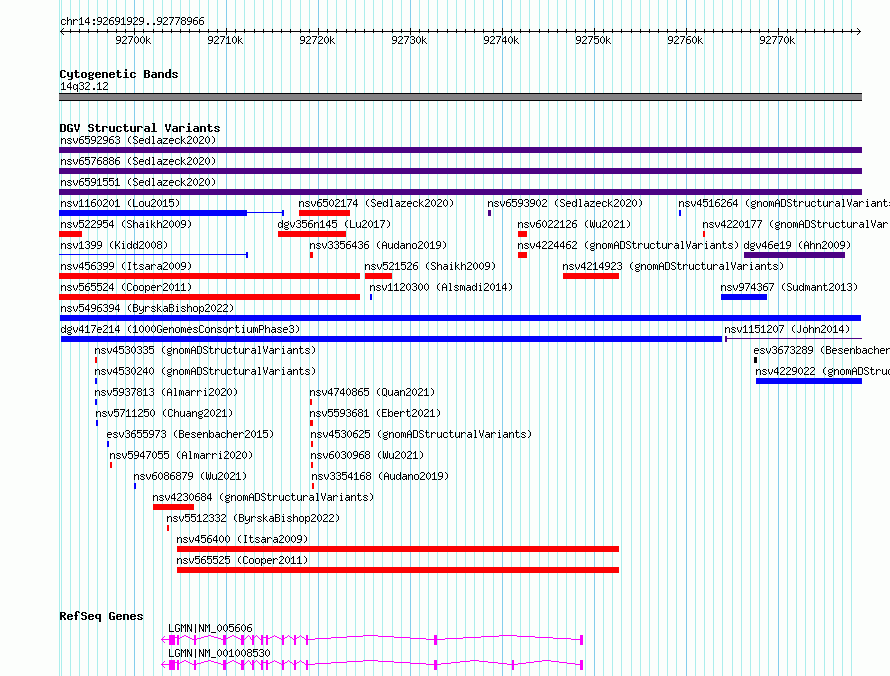Click the nsv5496394 (ByrskaBishop2022) label
This screenshot has height=676, width=890.
(147, 308)
